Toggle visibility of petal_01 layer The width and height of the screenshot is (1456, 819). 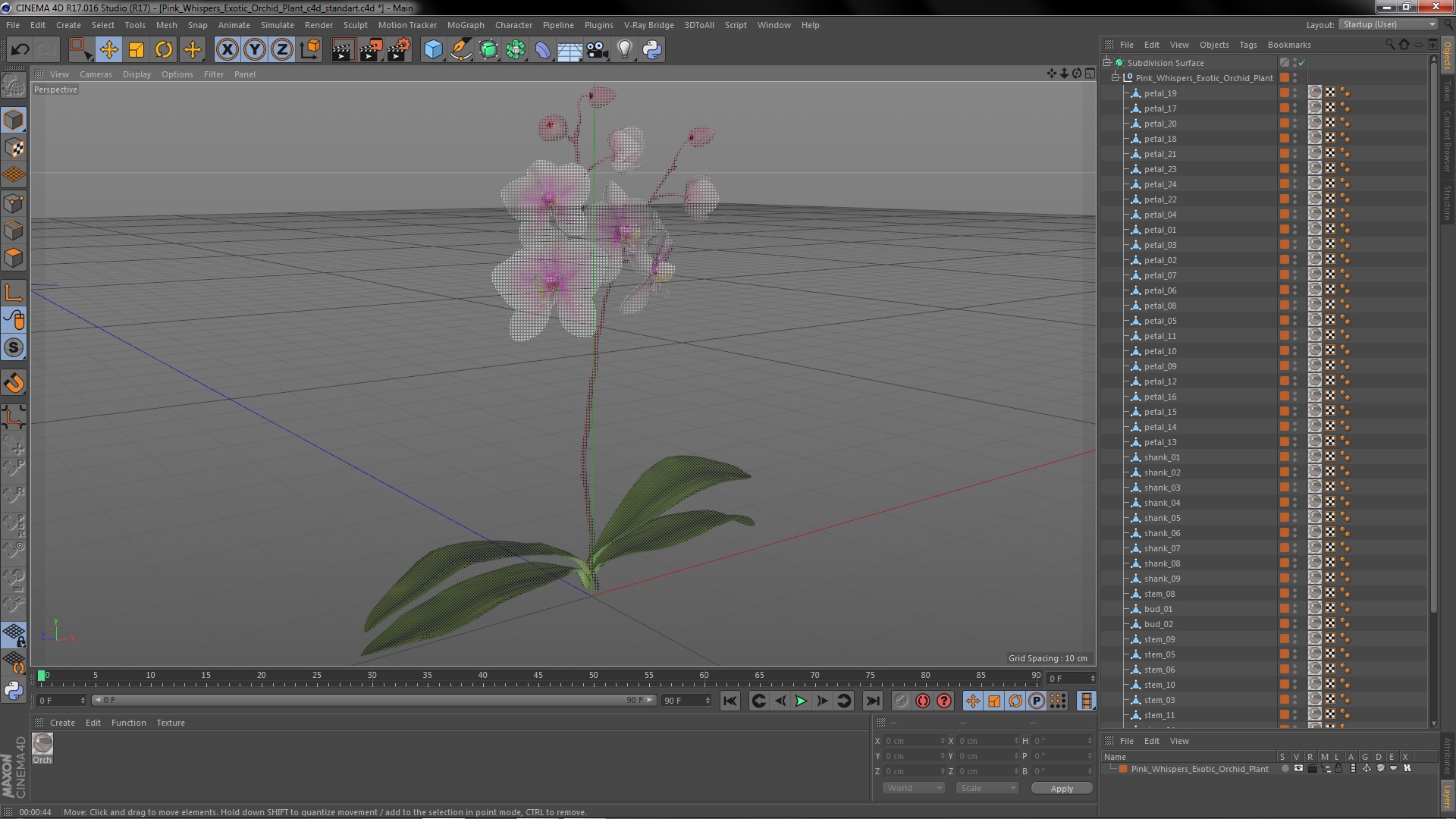(1296, 227)
